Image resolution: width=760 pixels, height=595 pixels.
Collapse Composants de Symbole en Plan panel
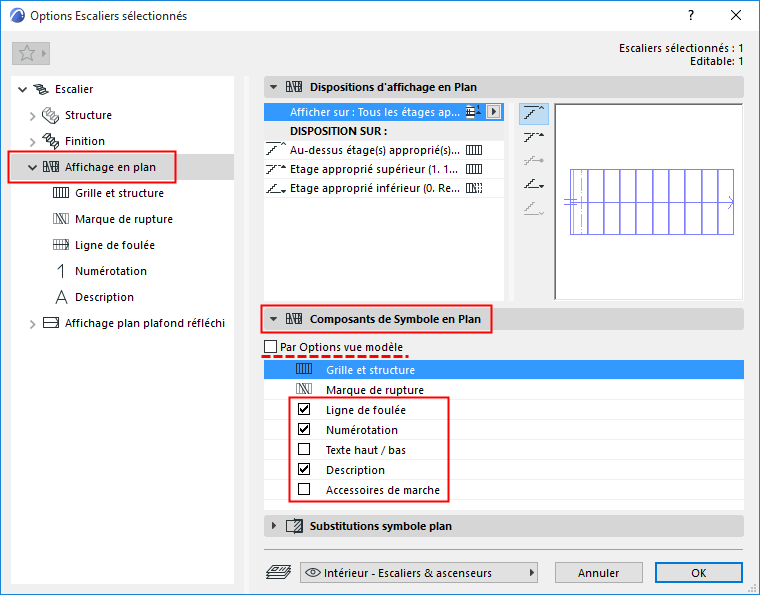point(273,319)
